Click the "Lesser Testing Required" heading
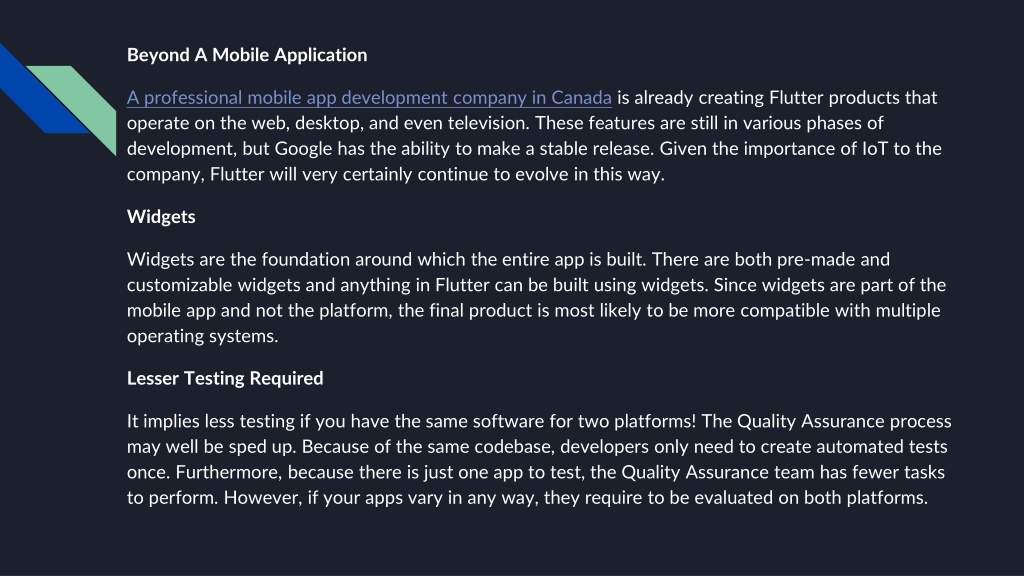Viewport: 1024px width, 576px height. pos(225,378)
